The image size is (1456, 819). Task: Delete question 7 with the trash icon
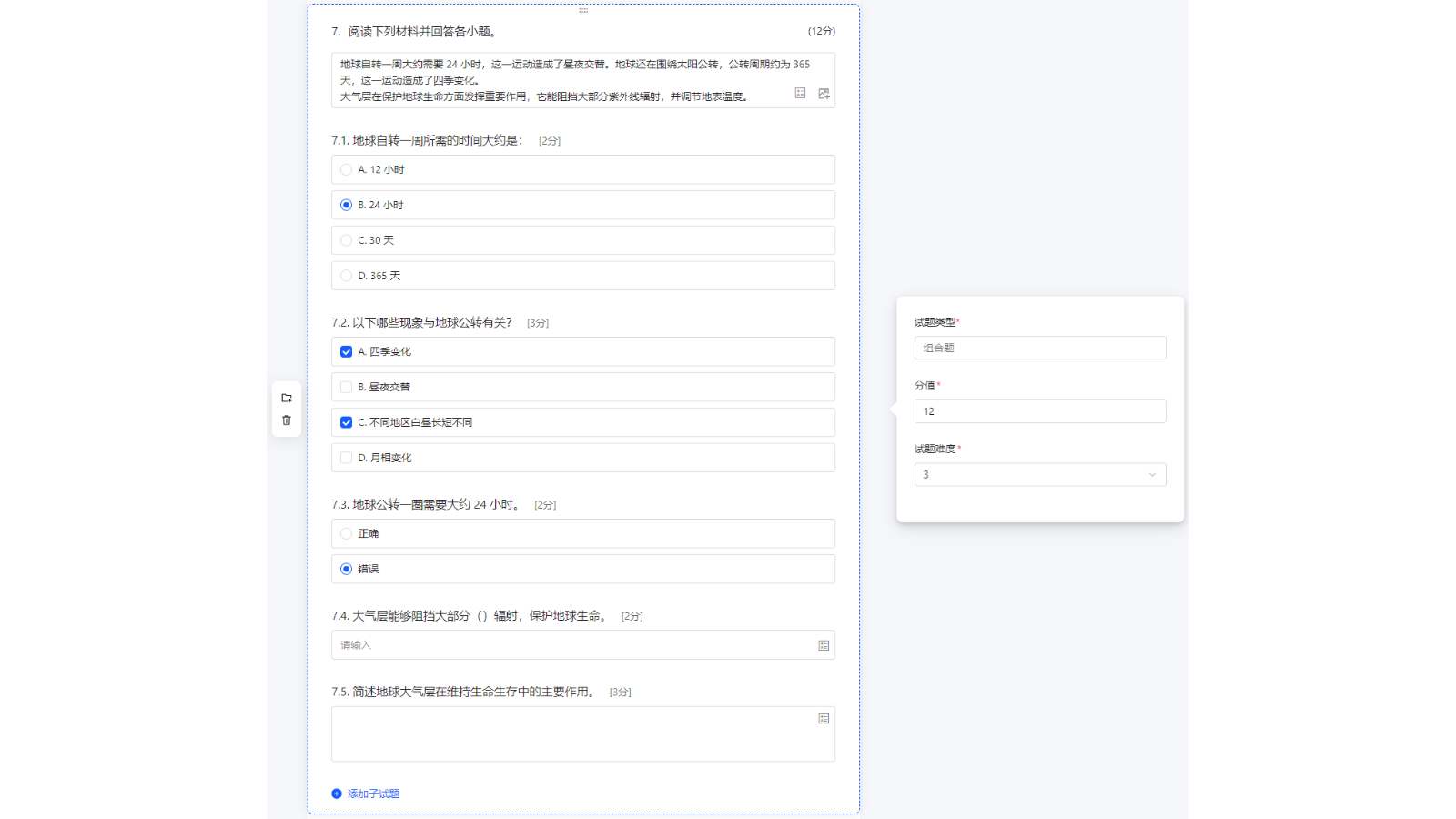(x=286, y=420)
